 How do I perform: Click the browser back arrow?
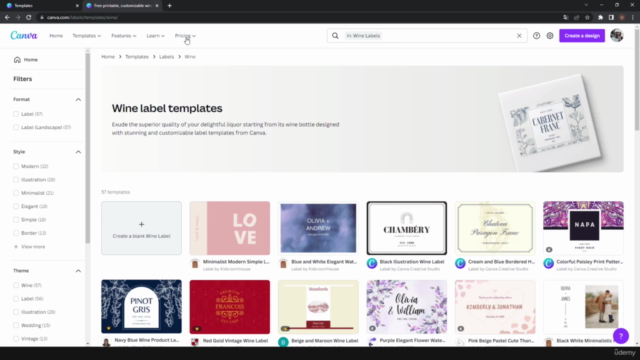point(7,18)
